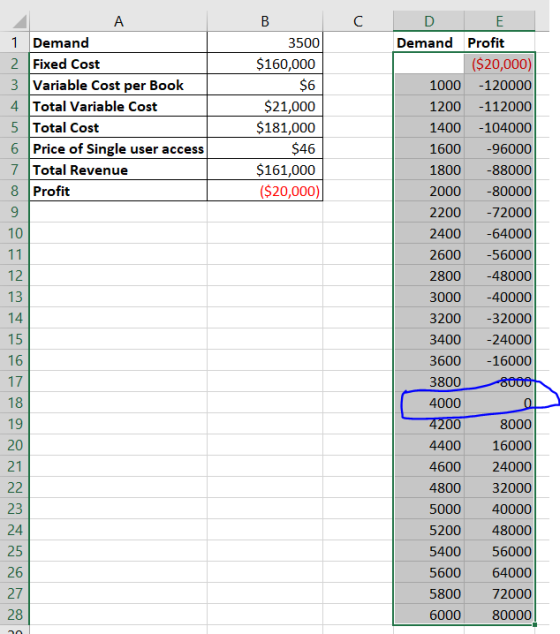Viewport: 560px width, 634px height.
Task: Click demand value 5000
Action: 429,509
